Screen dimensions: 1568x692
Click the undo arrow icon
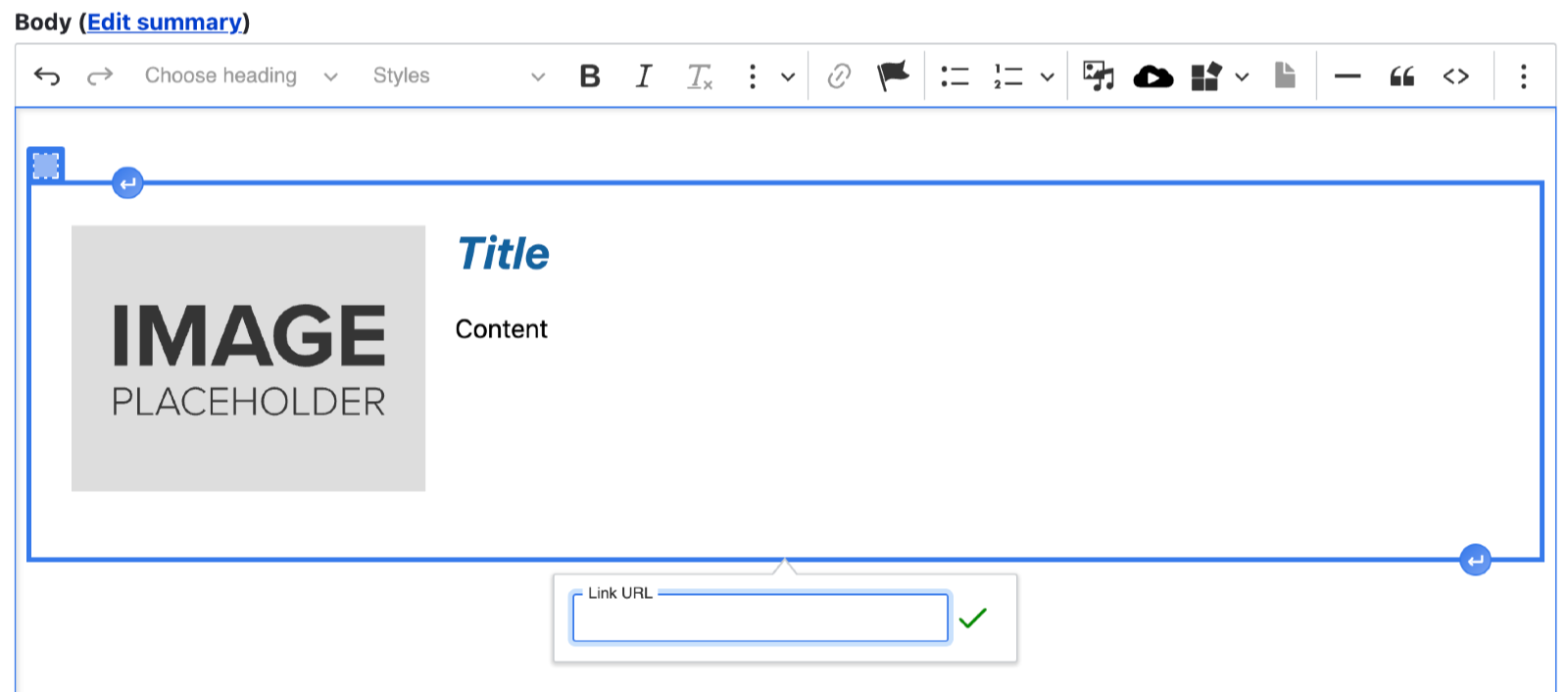[47, 76]
